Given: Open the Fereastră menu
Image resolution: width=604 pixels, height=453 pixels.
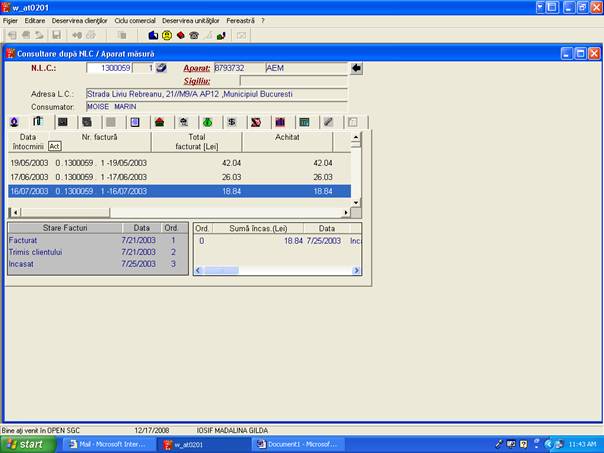Looking at the screenshot, I should [x=240, y=20].
